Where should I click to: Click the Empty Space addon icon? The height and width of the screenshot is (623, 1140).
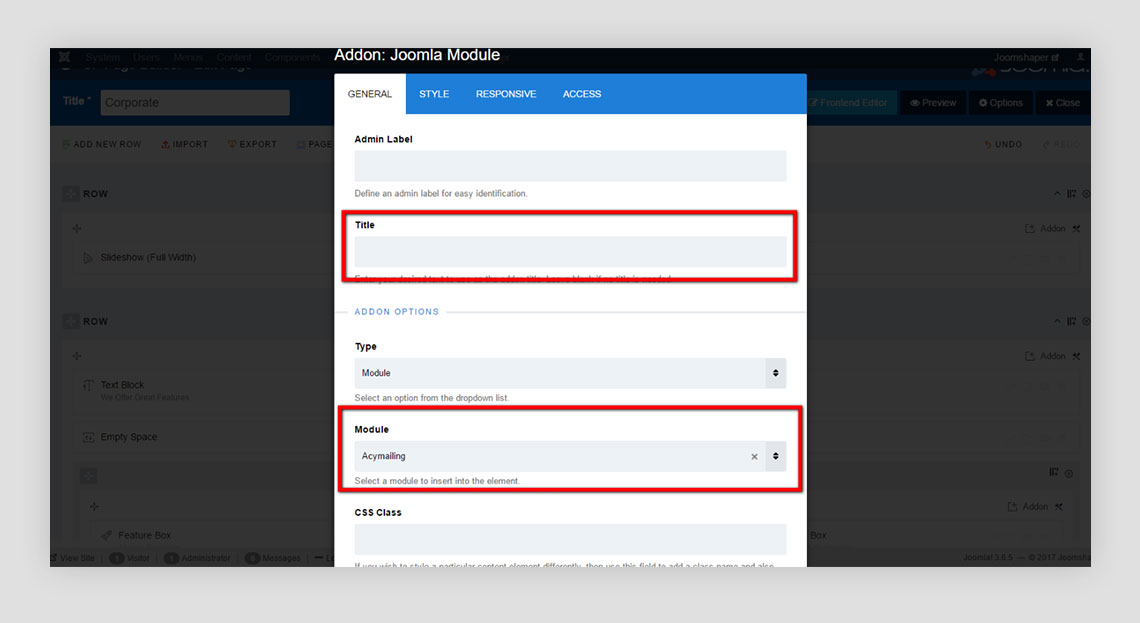[x=88, y=437]
